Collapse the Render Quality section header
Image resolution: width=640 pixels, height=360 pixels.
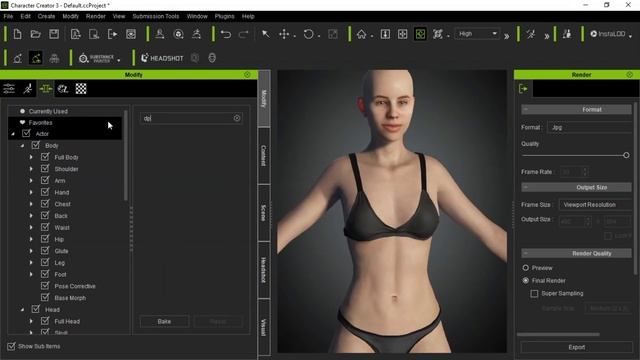point(576,253)
